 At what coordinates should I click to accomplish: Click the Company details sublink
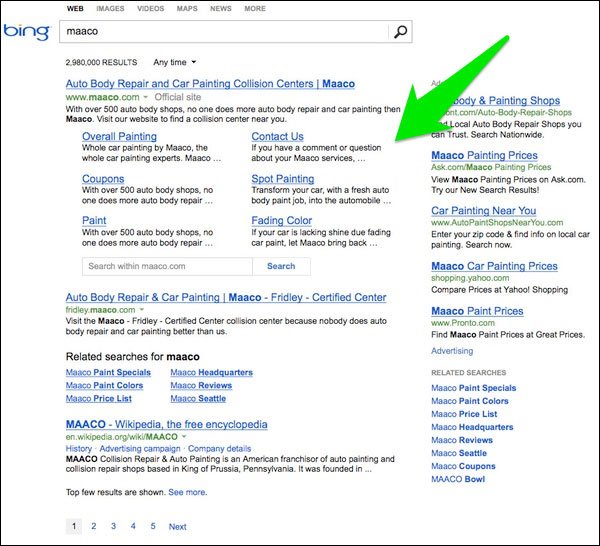220,448
